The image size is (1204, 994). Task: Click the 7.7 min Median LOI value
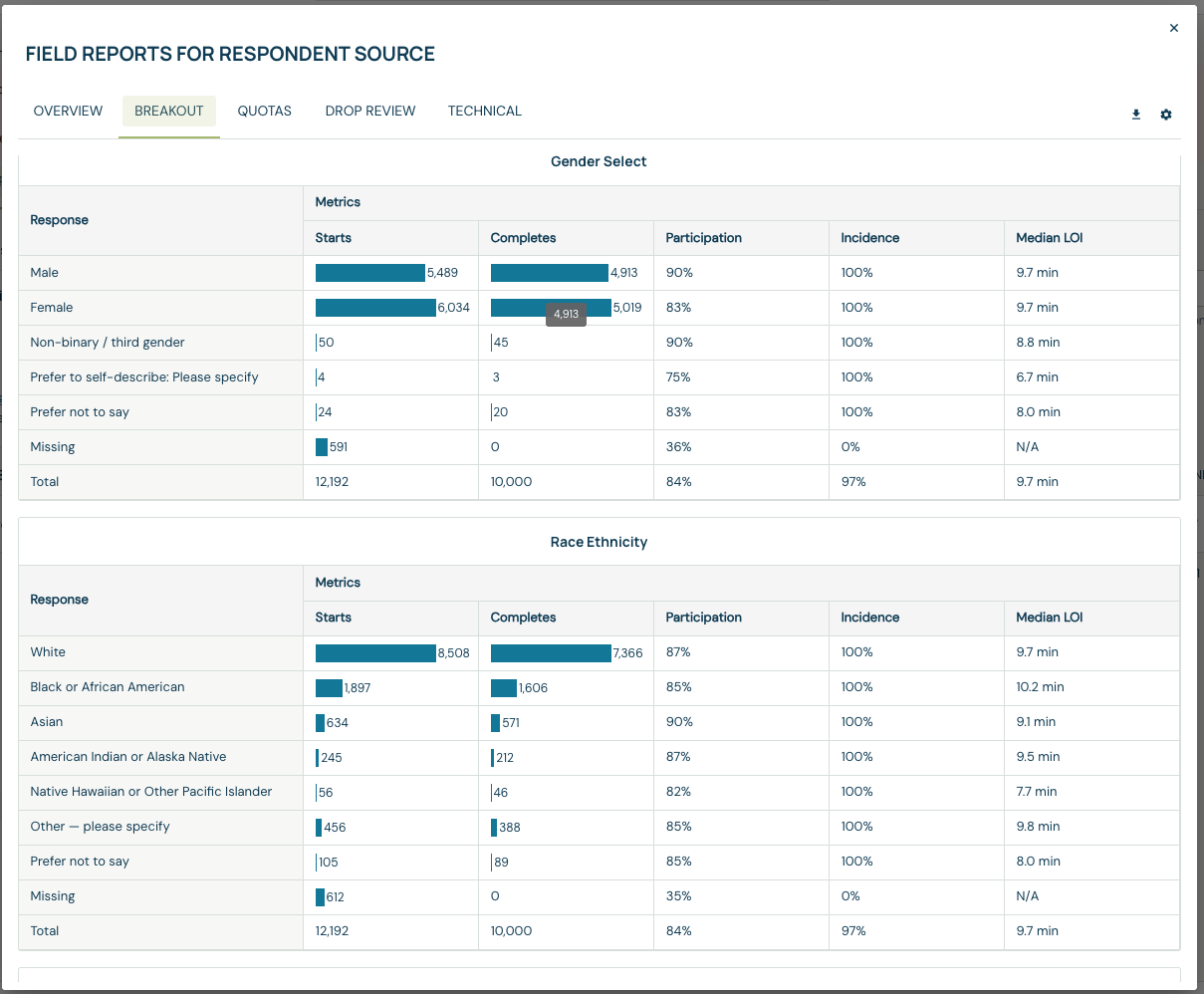pyautogui.click(x=1037, y=792)
